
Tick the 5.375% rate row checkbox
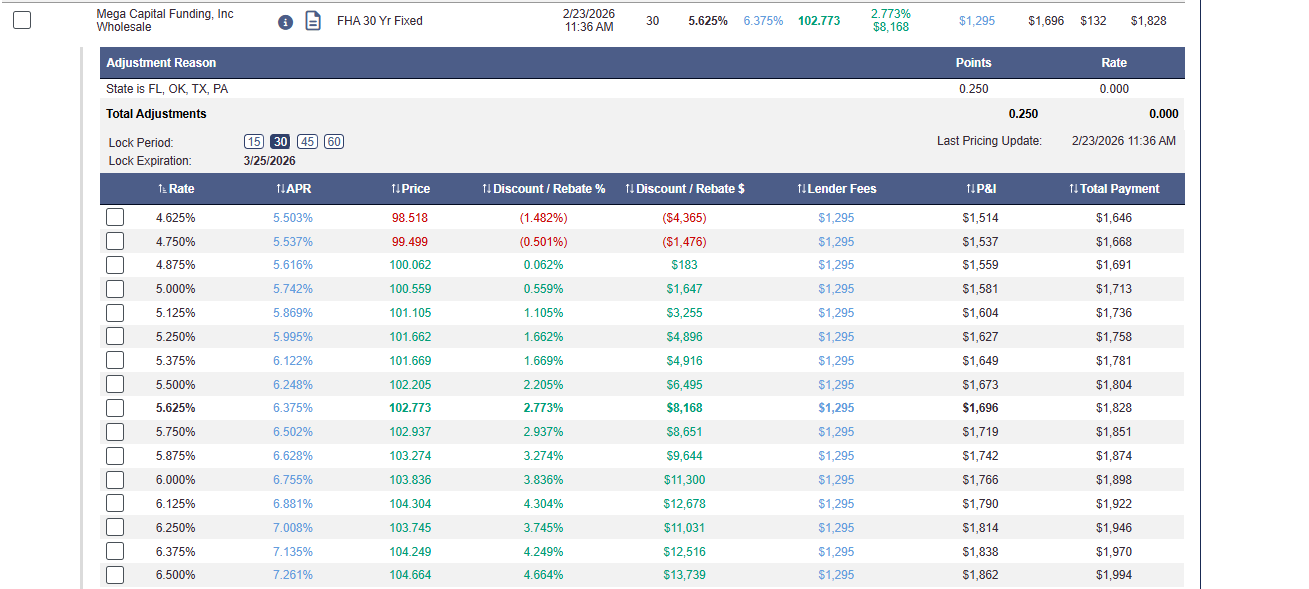tap(115, 361)
